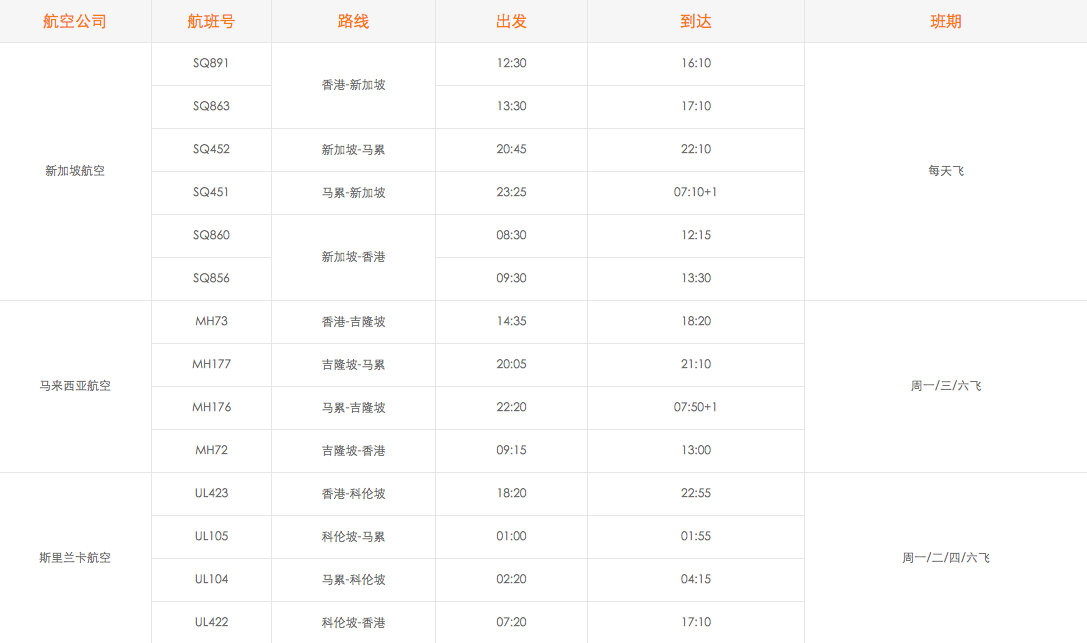1087x643 pixels.
Task: Click SQ451 departure time 23:25
Action: click(512, 192)
